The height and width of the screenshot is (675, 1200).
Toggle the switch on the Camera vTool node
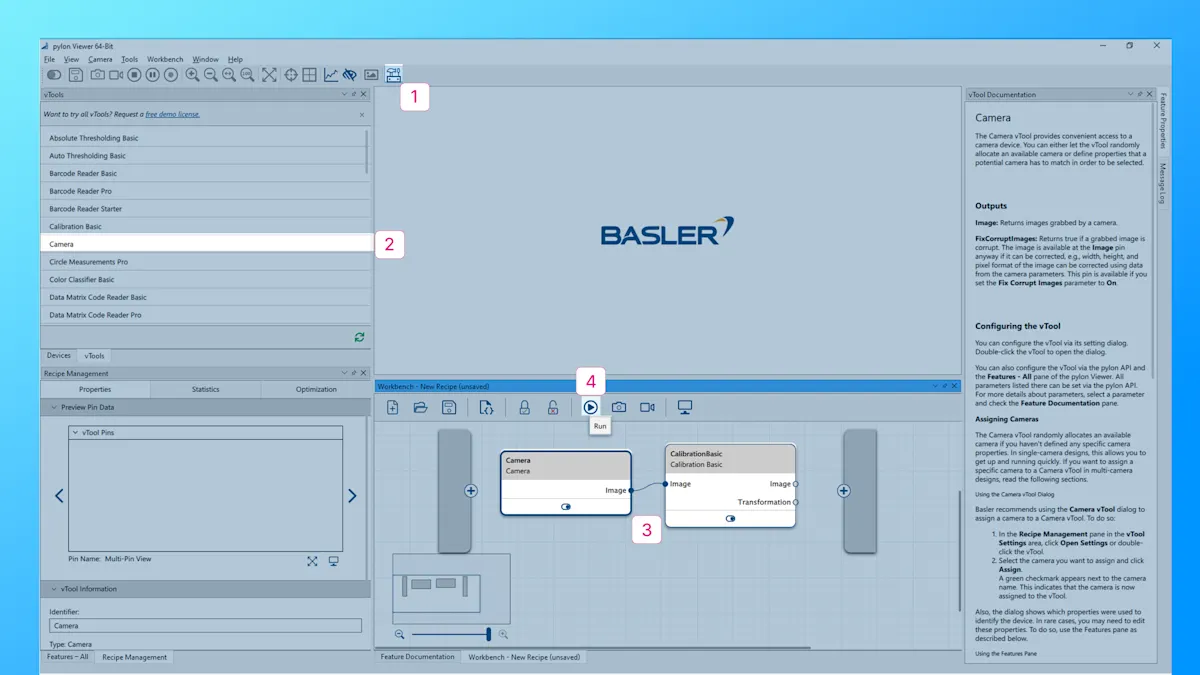pos(566,507)
